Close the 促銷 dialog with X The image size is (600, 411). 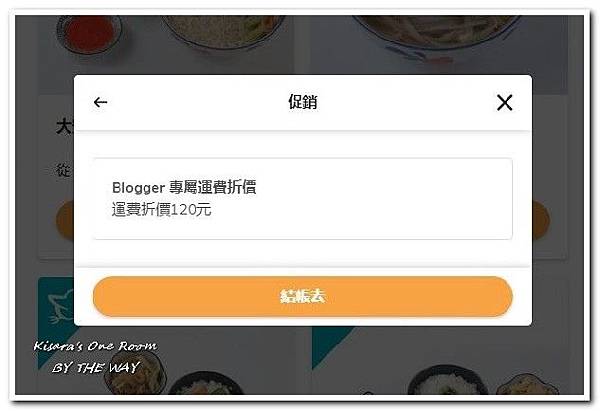tap(504, 103)
